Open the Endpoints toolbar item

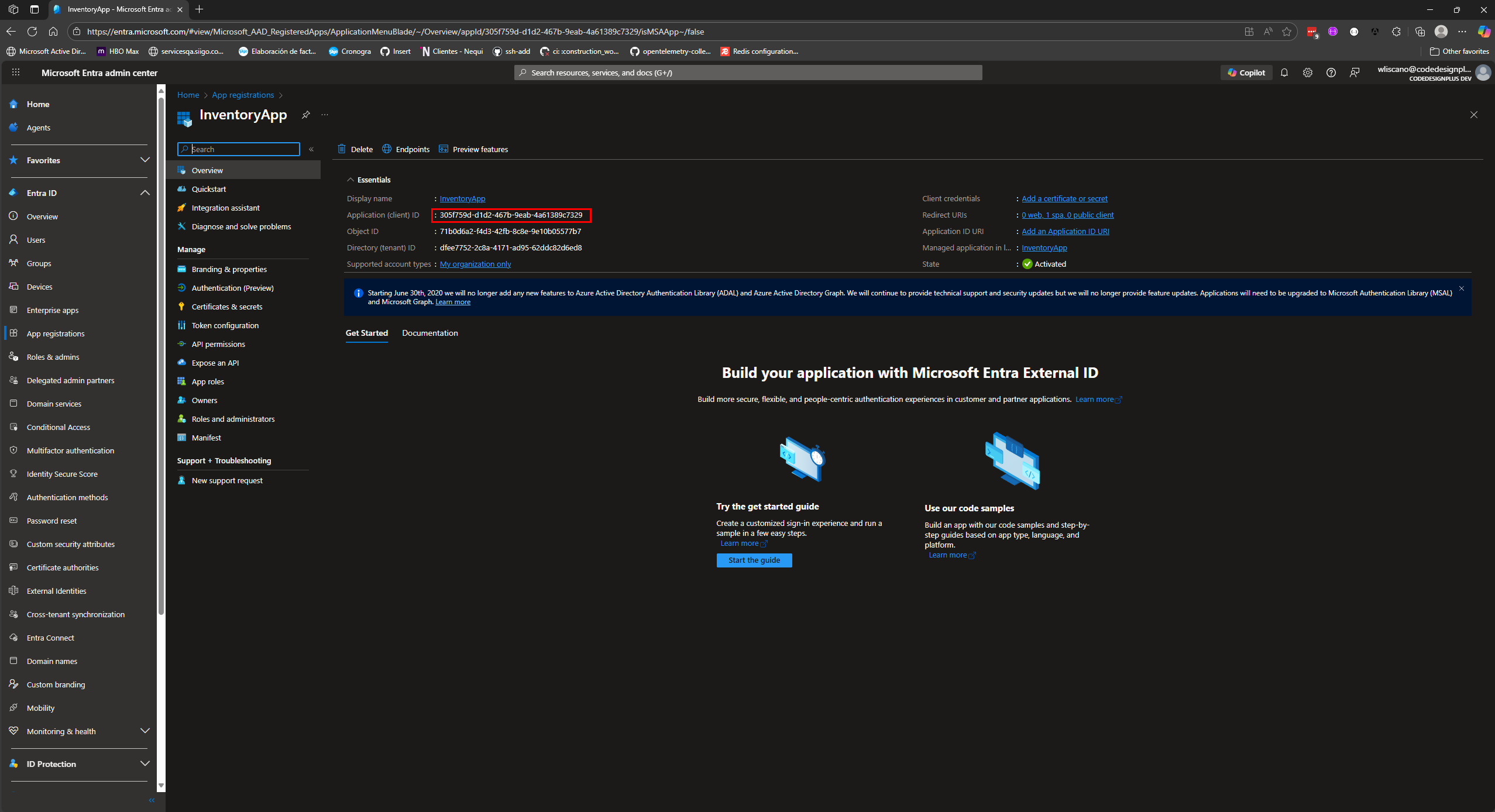(x=406, y=149)
